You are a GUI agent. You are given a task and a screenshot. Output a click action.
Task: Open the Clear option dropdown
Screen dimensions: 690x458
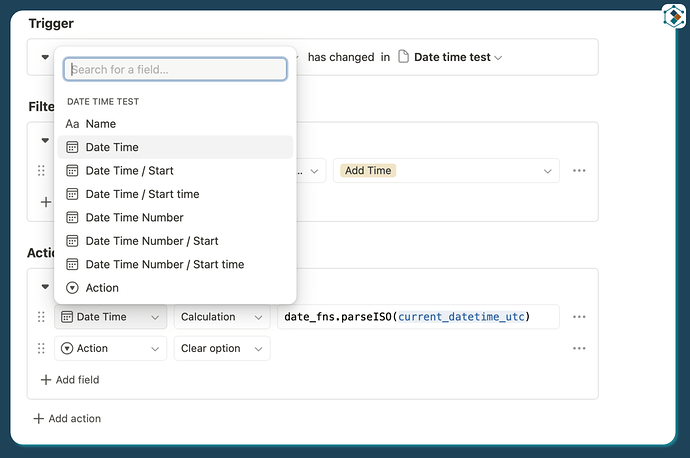click(222, 348)
